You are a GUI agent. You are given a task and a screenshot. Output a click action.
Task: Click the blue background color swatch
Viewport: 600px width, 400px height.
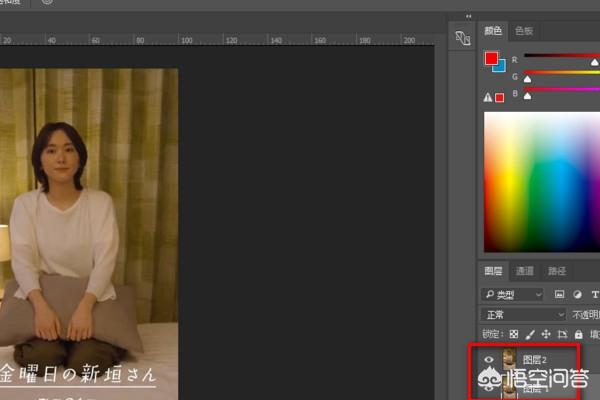tap(498, 66)
